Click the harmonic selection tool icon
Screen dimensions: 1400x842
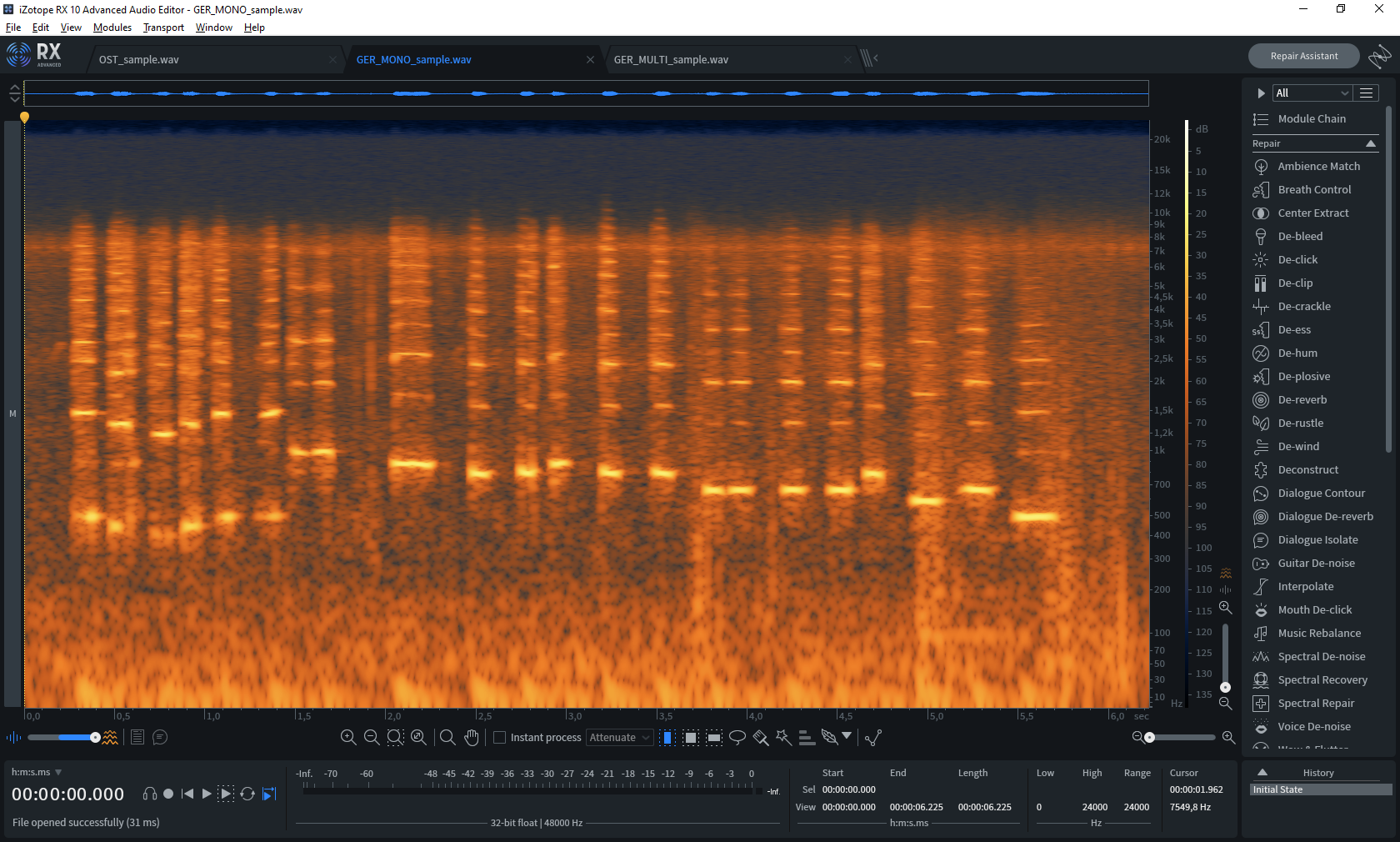[x=807, y=738]
